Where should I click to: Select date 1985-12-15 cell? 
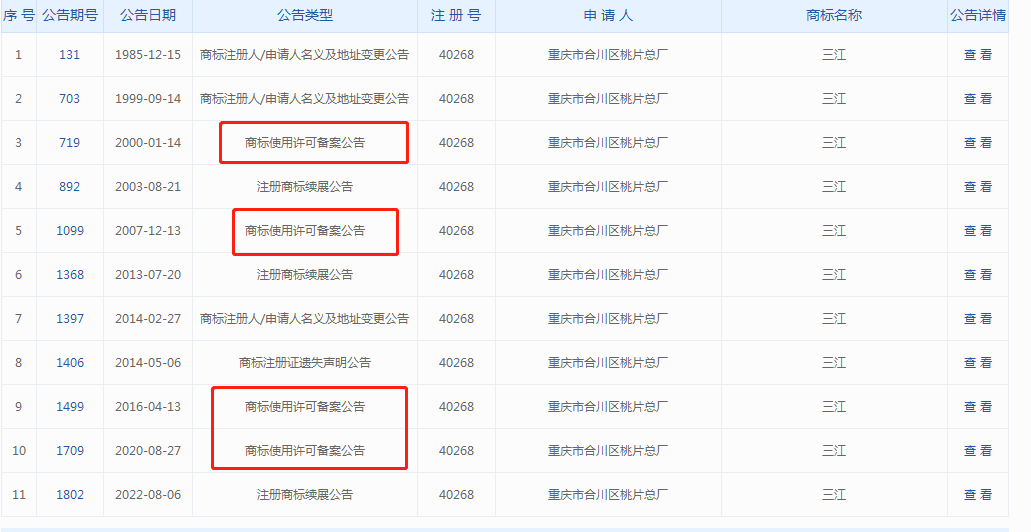pyautogui.click(x=148, y=55)
